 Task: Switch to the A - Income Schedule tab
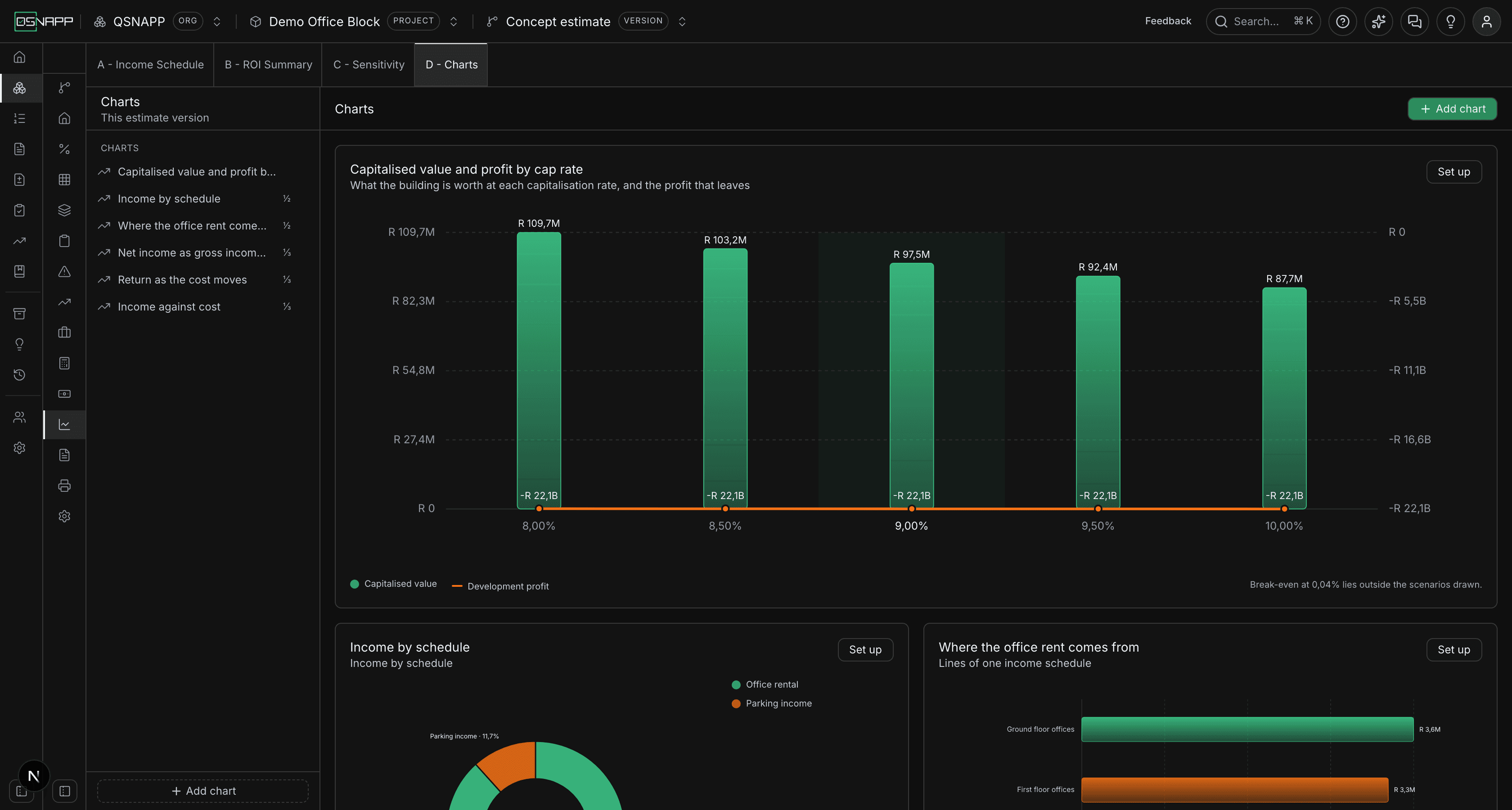point(150,64)
